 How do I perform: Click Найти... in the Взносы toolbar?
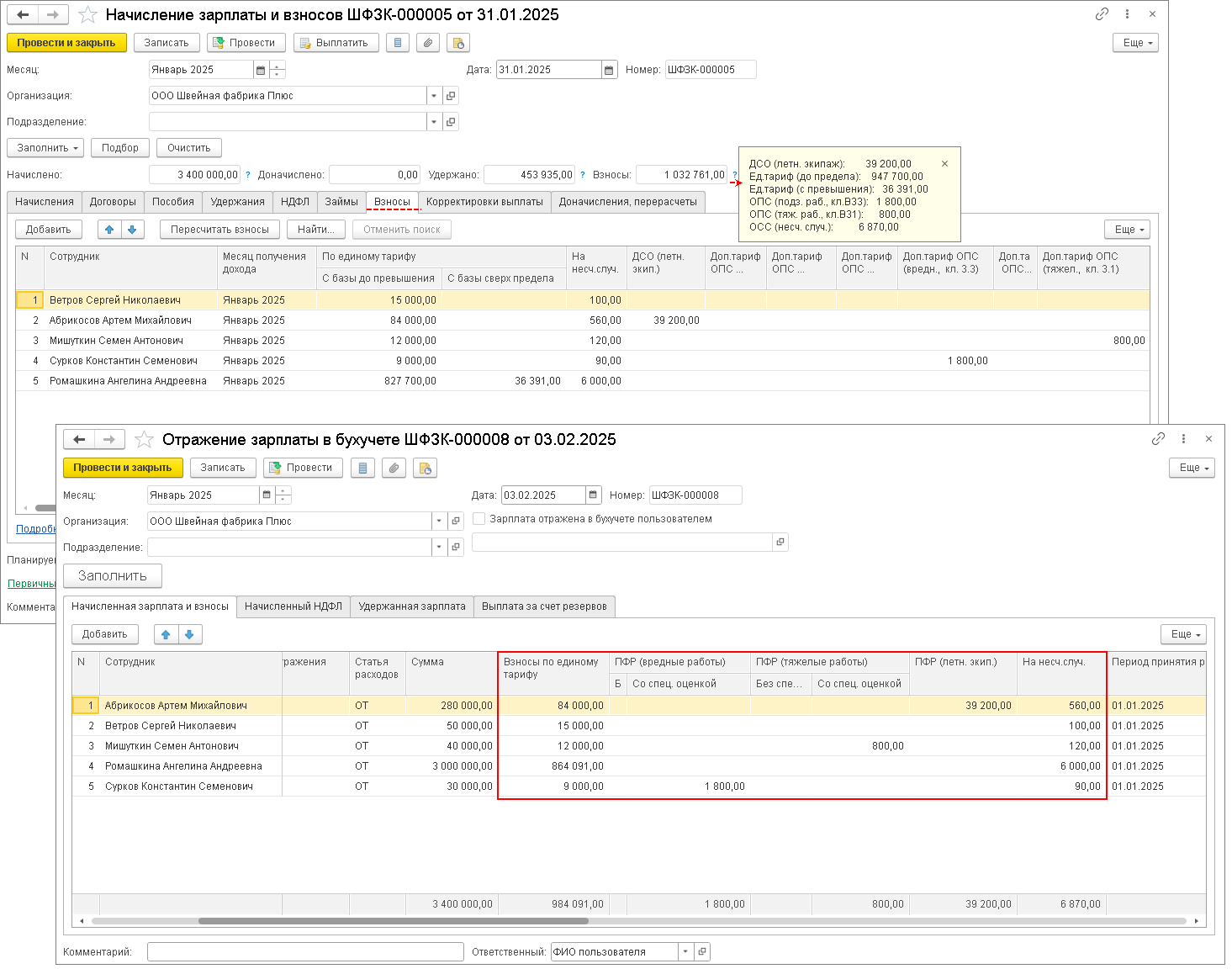316,230
